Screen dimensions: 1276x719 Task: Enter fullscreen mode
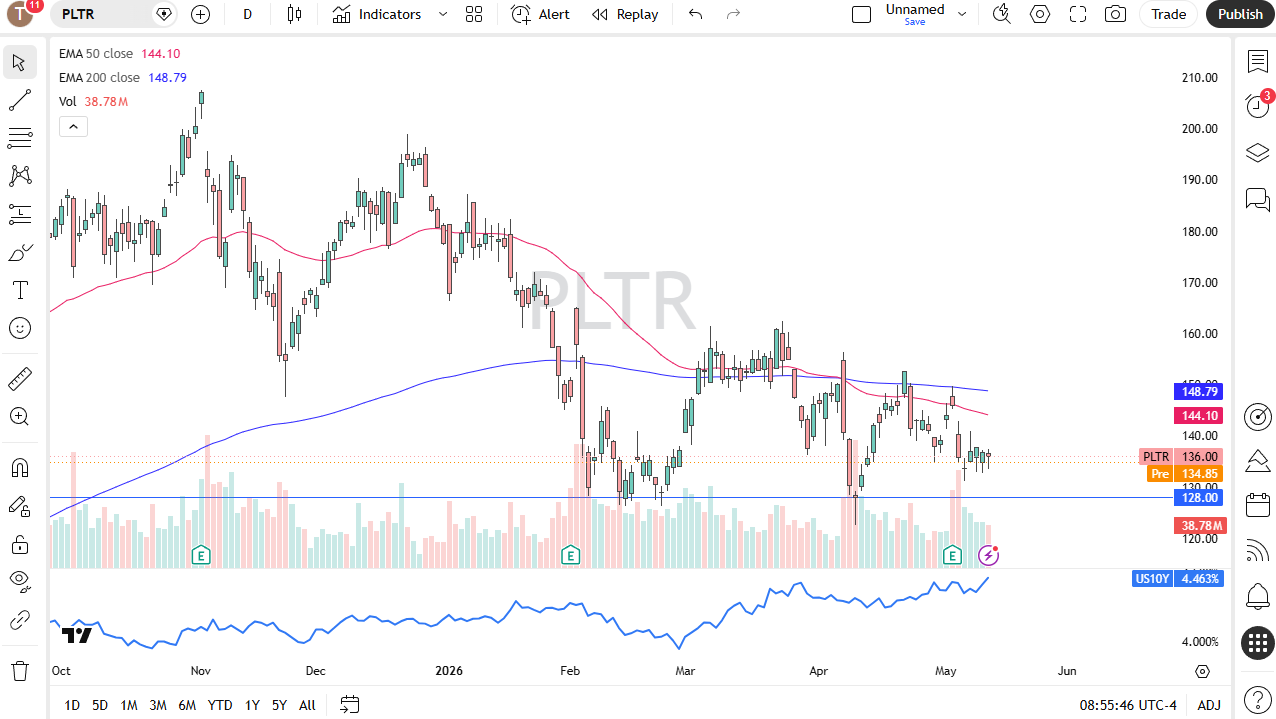tap(1078, 14)
